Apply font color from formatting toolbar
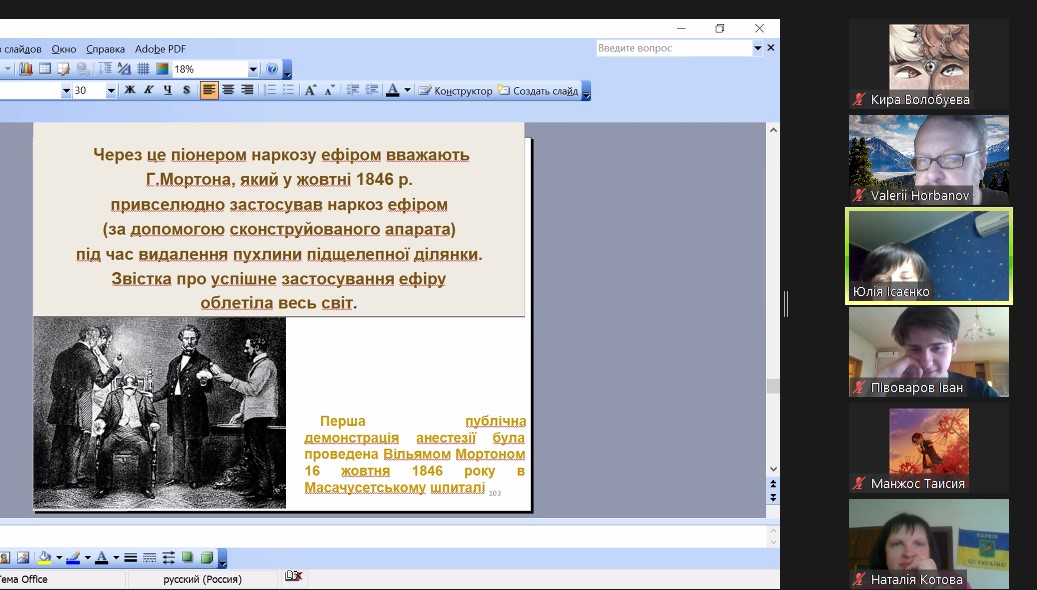Image resolution: width=1037 pixels, height=590 pixels. [393, 90]
